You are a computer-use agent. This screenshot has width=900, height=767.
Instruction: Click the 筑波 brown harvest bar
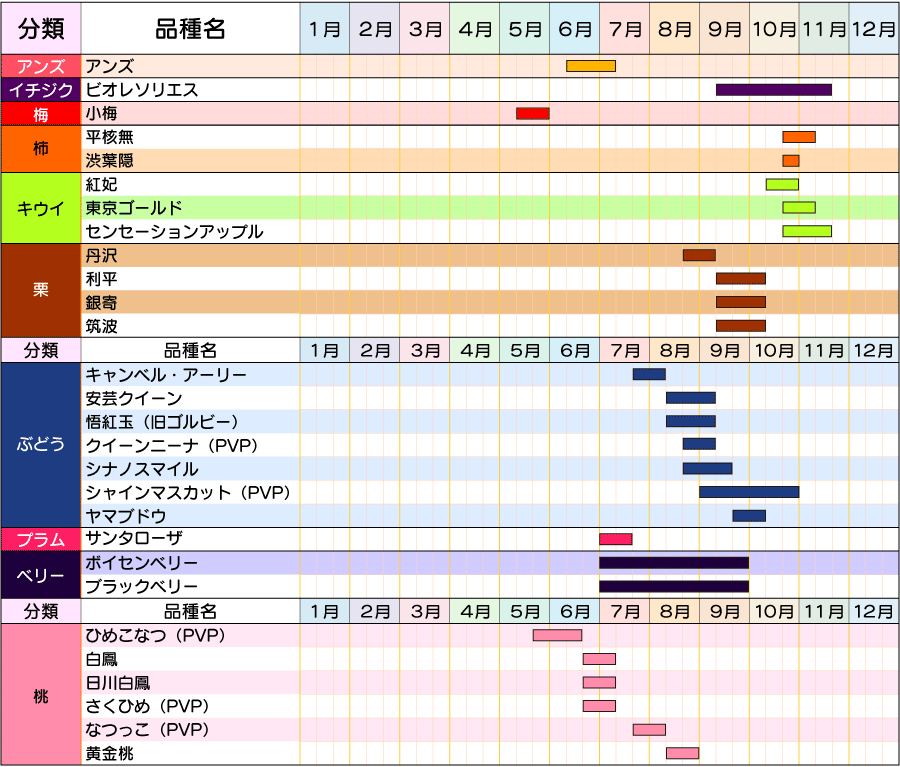tap(740, 326)
